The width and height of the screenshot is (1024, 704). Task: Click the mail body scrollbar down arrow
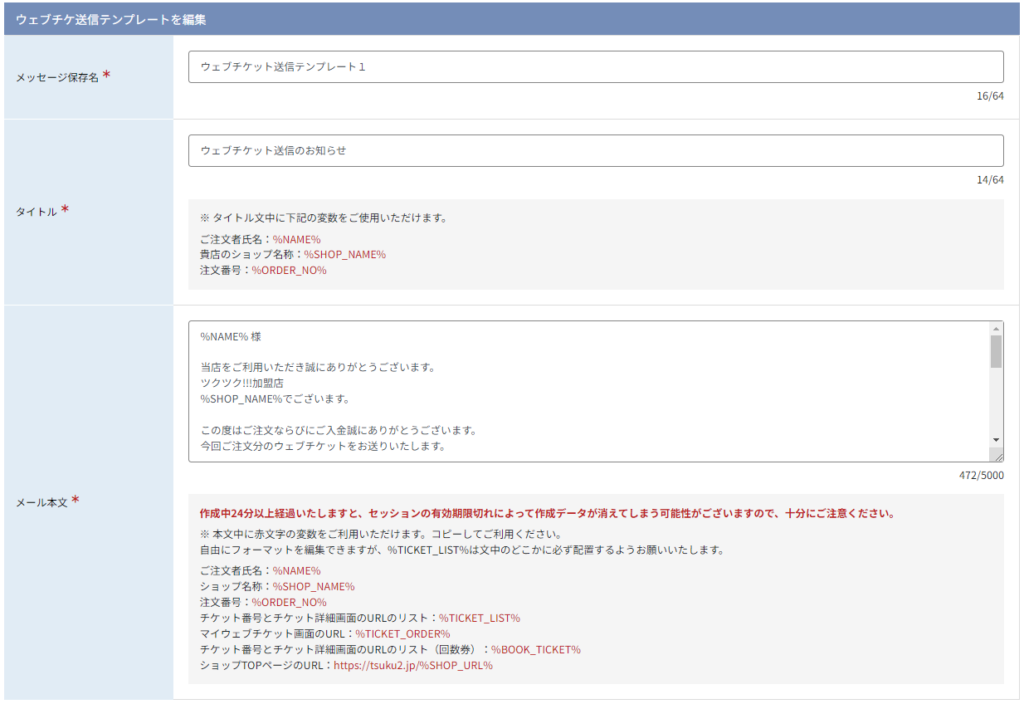point(996,440)
